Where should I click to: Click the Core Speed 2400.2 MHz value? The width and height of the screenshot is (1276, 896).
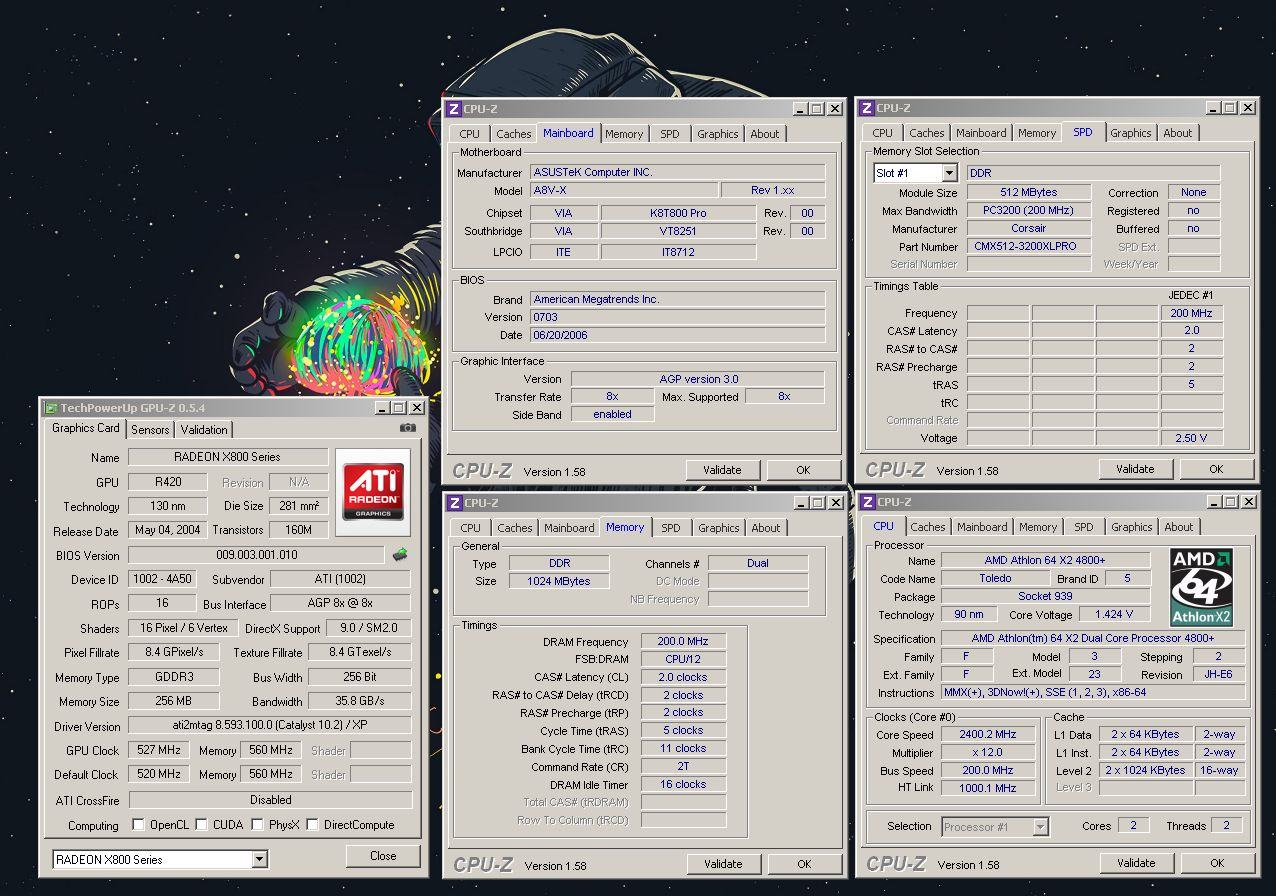[987, 735]
